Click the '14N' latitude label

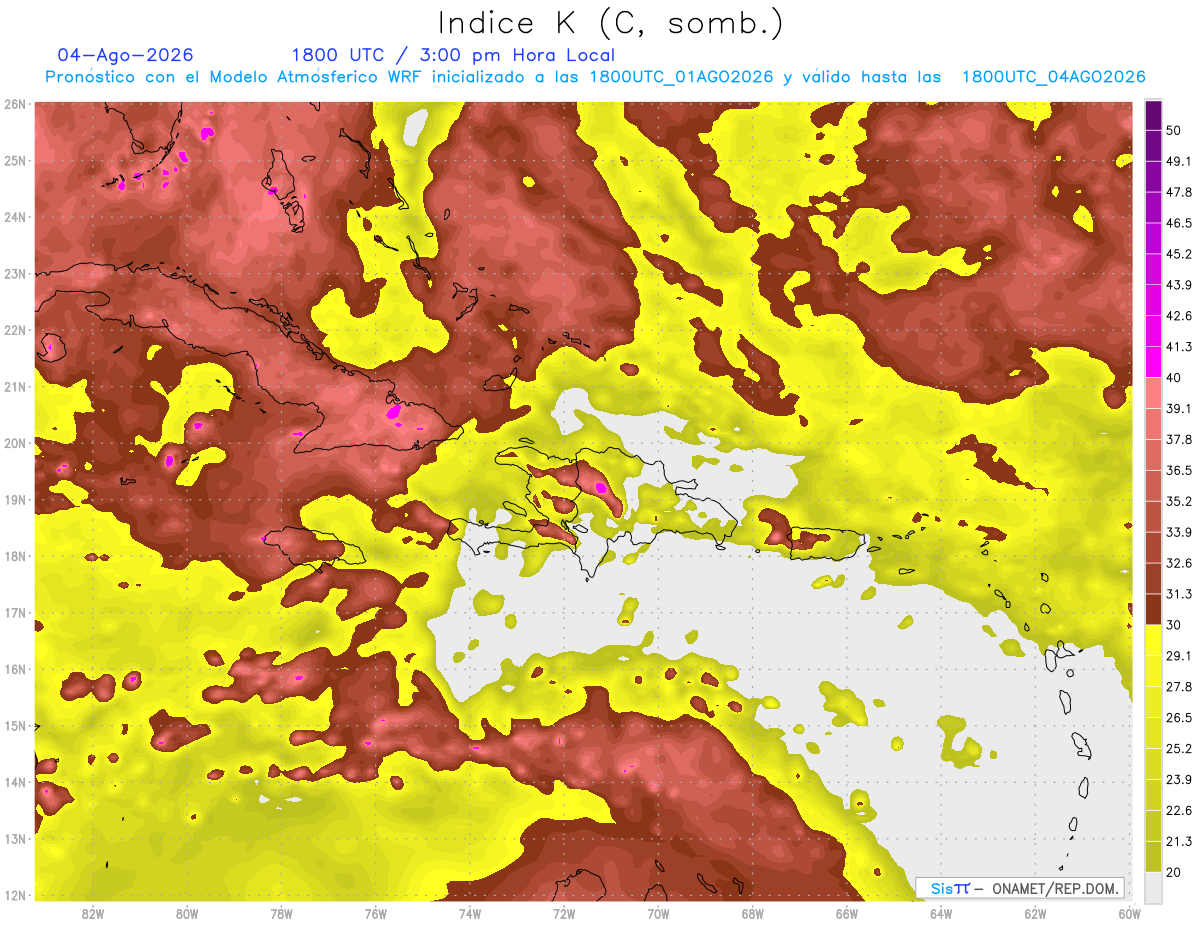(14, 782)
